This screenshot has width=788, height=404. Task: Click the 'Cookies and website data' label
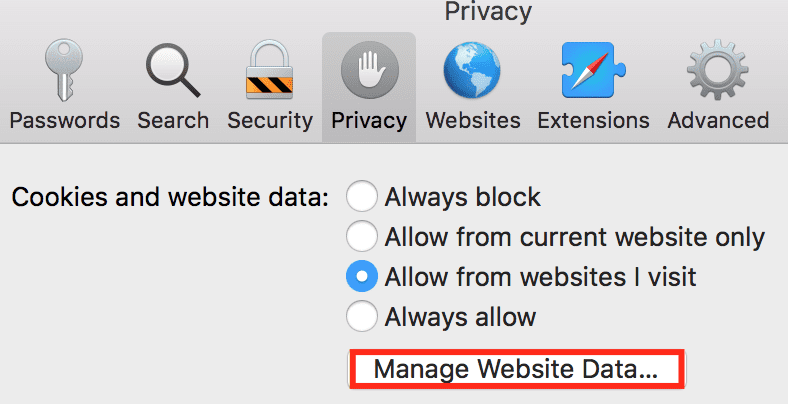[x=170, y=197]
